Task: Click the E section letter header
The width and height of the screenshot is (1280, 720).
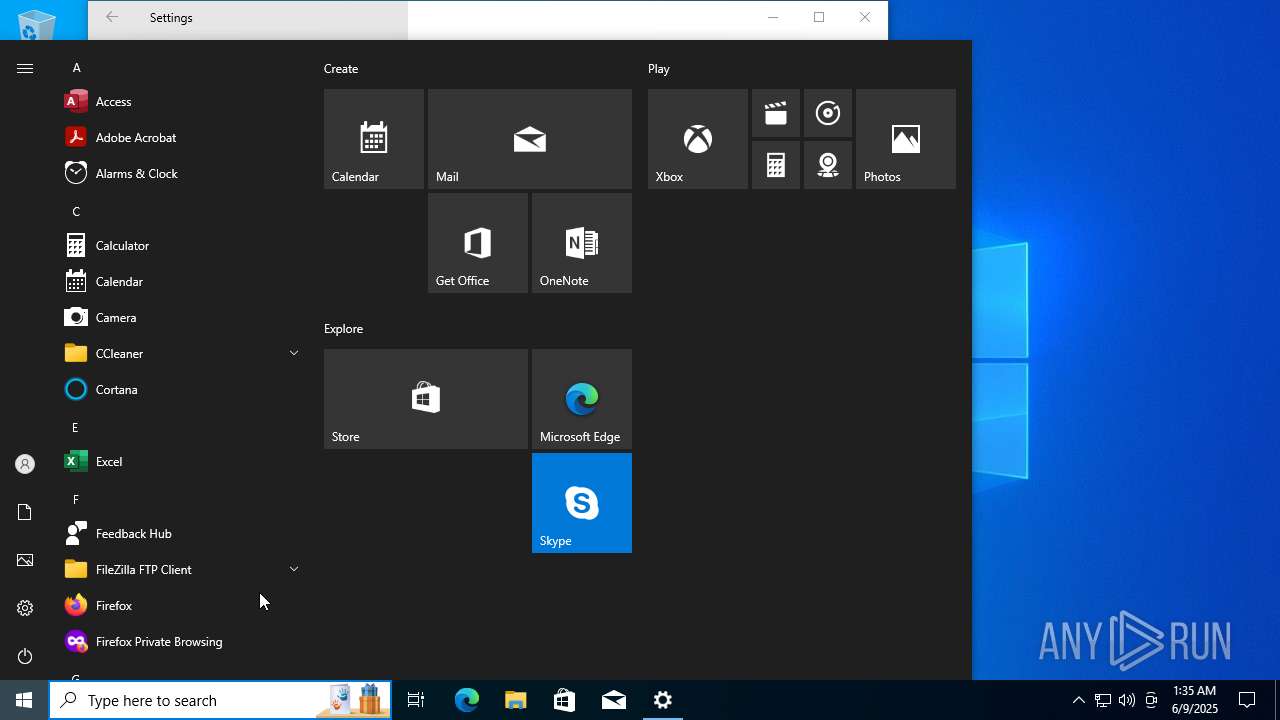Action: (x=75, y=427)
